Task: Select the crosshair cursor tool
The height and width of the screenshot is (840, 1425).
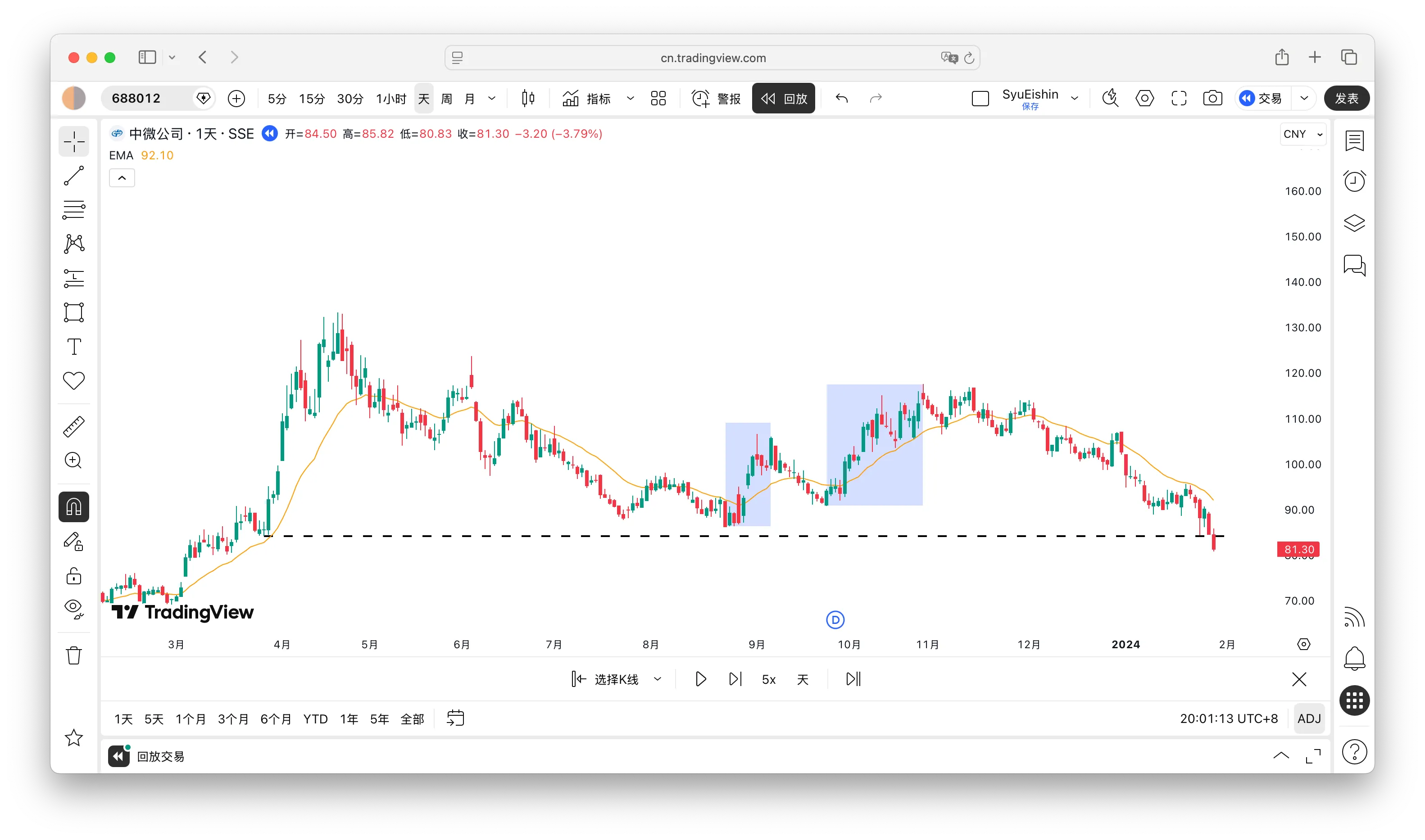Action: [73, 141]
